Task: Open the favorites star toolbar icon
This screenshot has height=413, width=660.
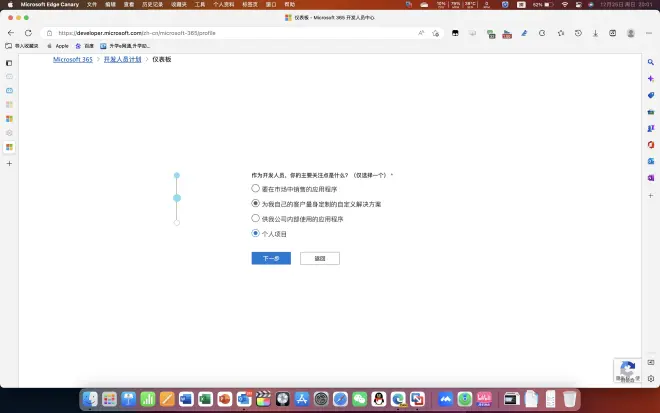Action: point(561,33)
